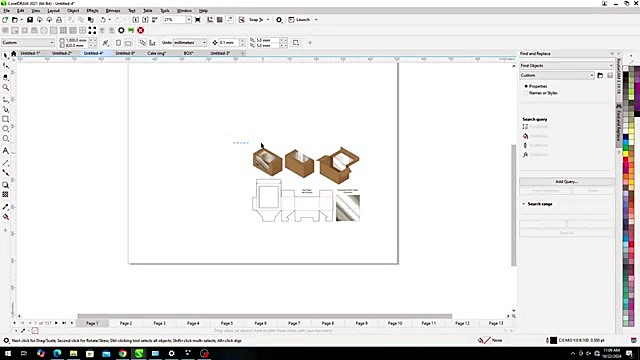Click the horizontal scrollbar below canvas

click(x=264, y=316)
